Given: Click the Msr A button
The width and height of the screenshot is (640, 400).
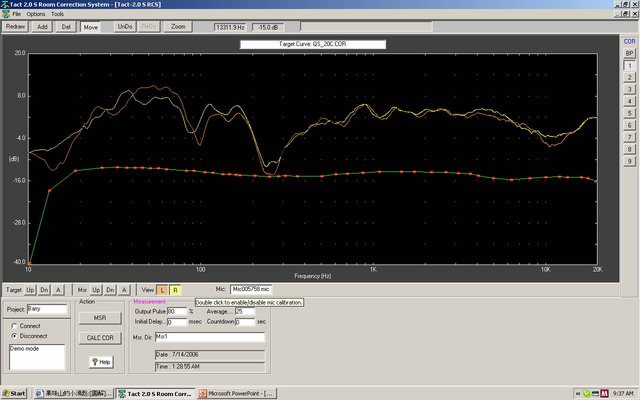Looking at the screenshot, I should coord(124,290).
